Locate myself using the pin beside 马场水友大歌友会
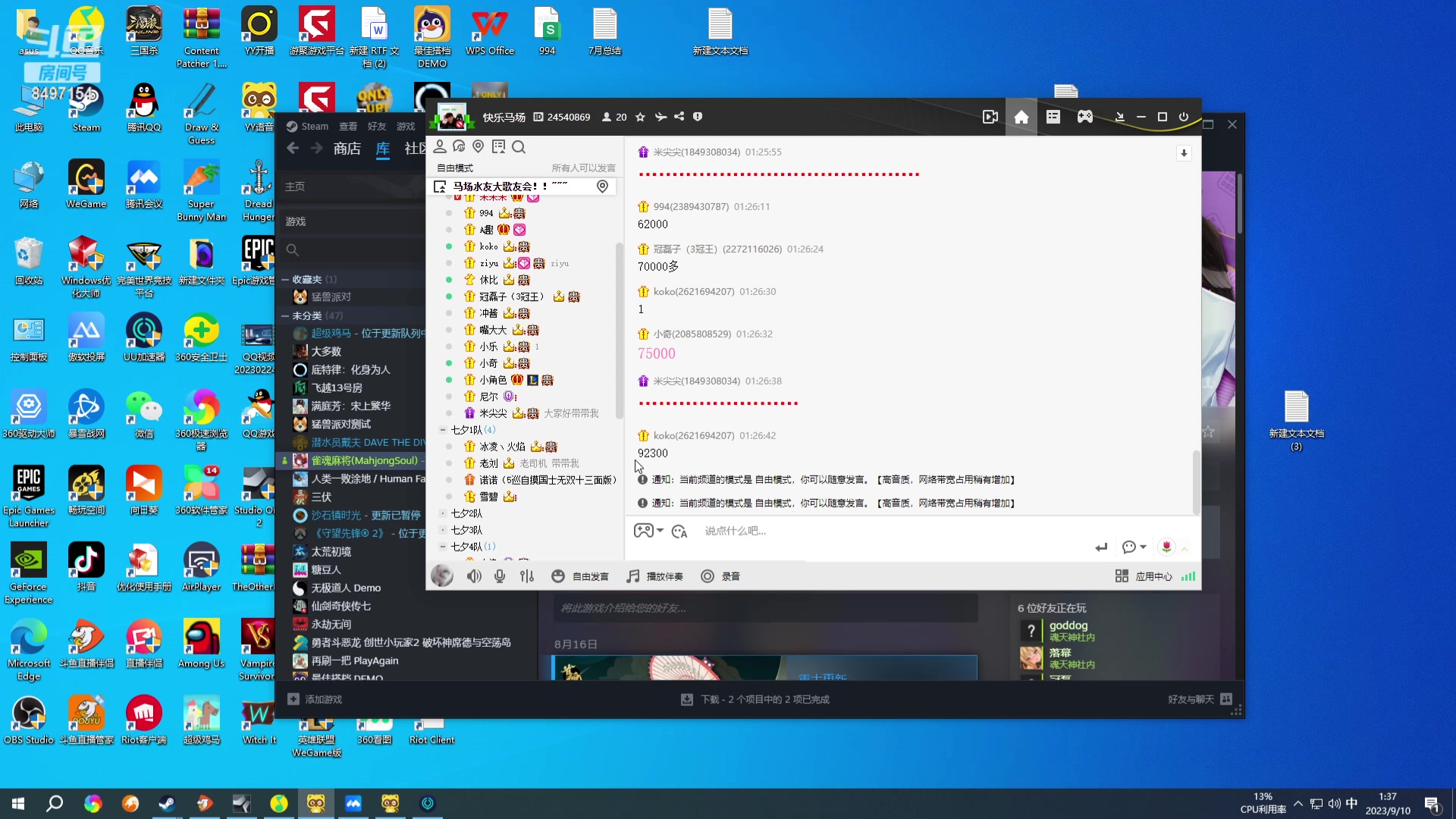This screenshot has width=1456, height=819. (602, 187)
